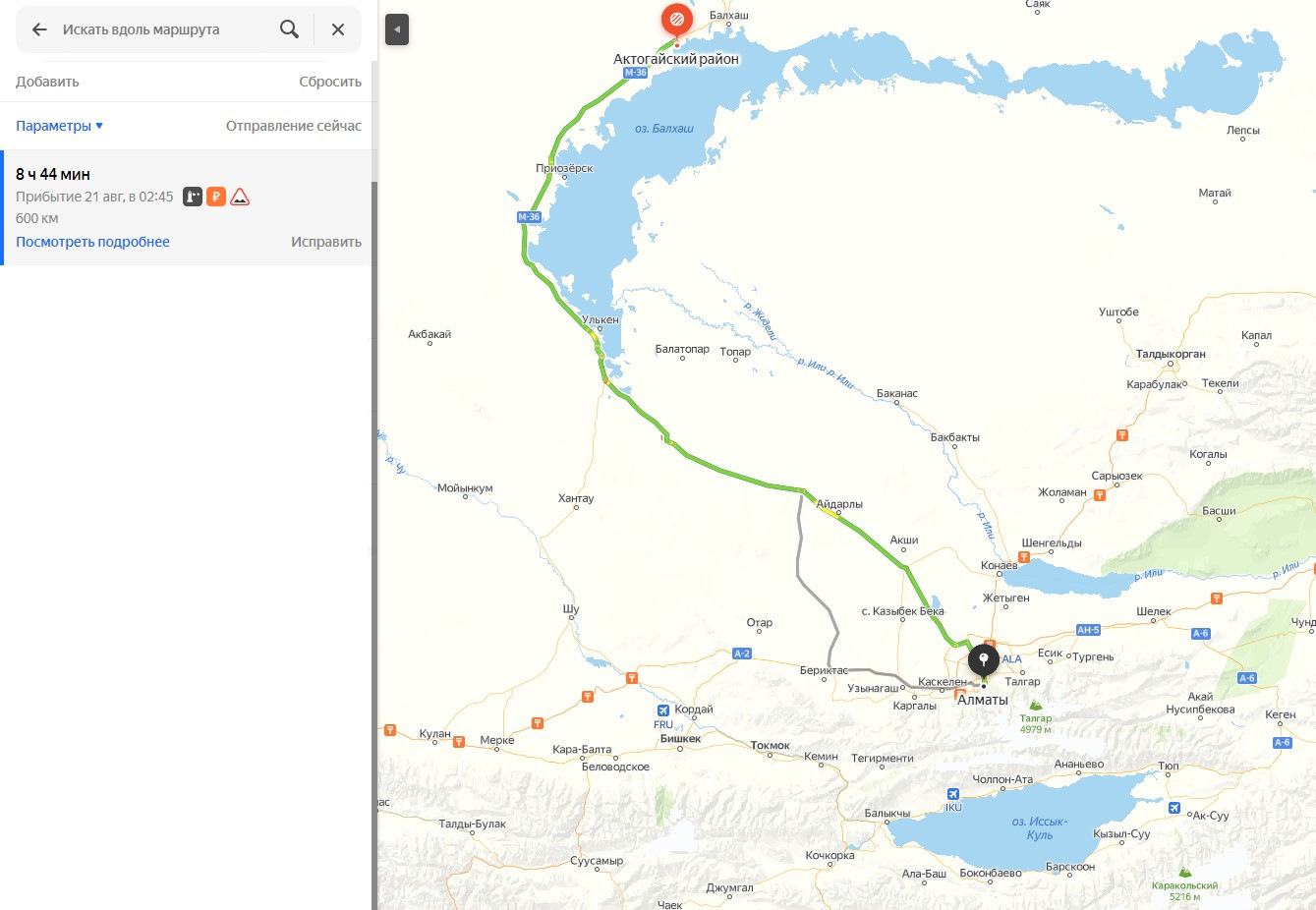Click the M-36 shield near Актогайский район

tap(636, 73)
